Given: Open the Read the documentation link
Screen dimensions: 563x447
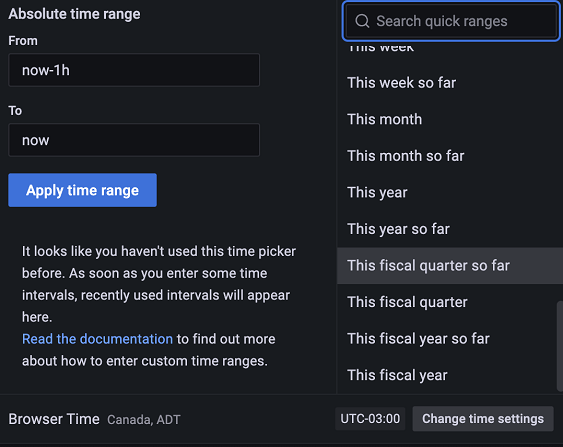Looking at the screenshot, I should pos(97,339).
